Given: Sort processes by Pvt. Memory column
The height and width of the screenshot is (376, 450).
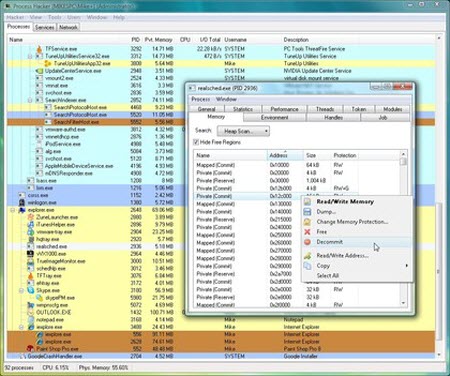Looking at the screenshot, I should 159,40.
